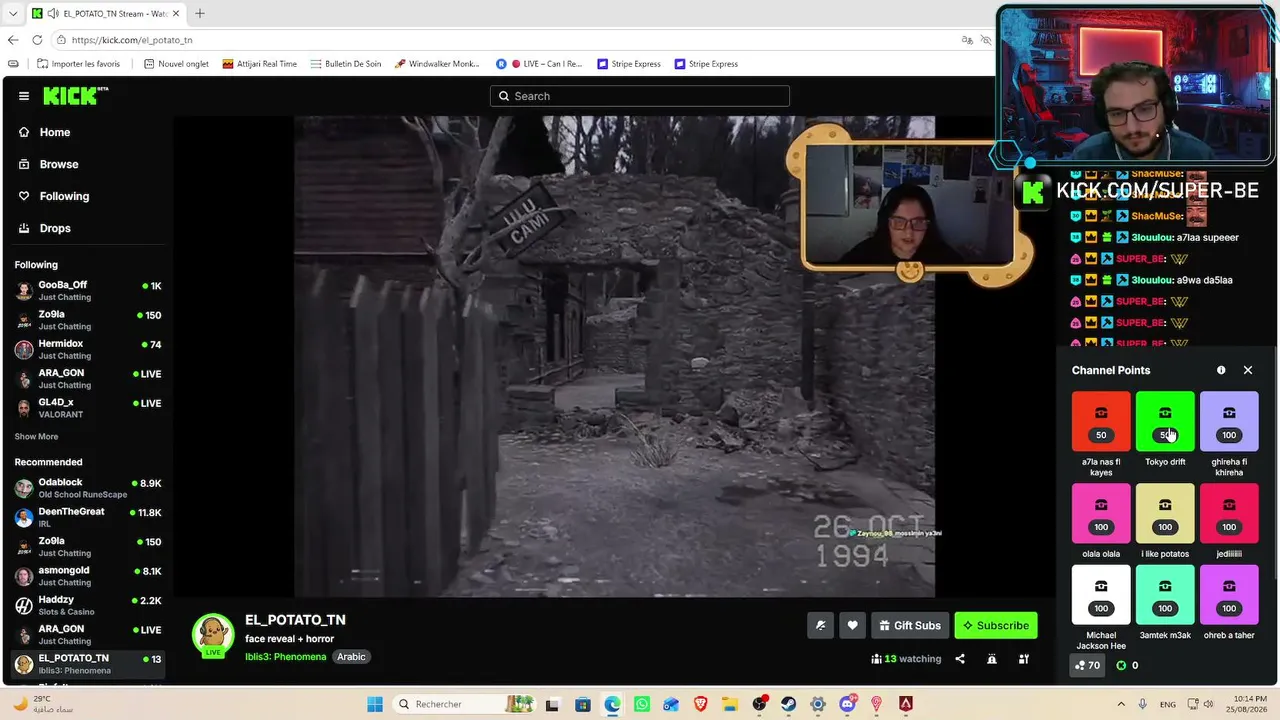Open the Iblis3: Phenomena category link
Screen dimensions: 1280x720
tap(285, 657)
